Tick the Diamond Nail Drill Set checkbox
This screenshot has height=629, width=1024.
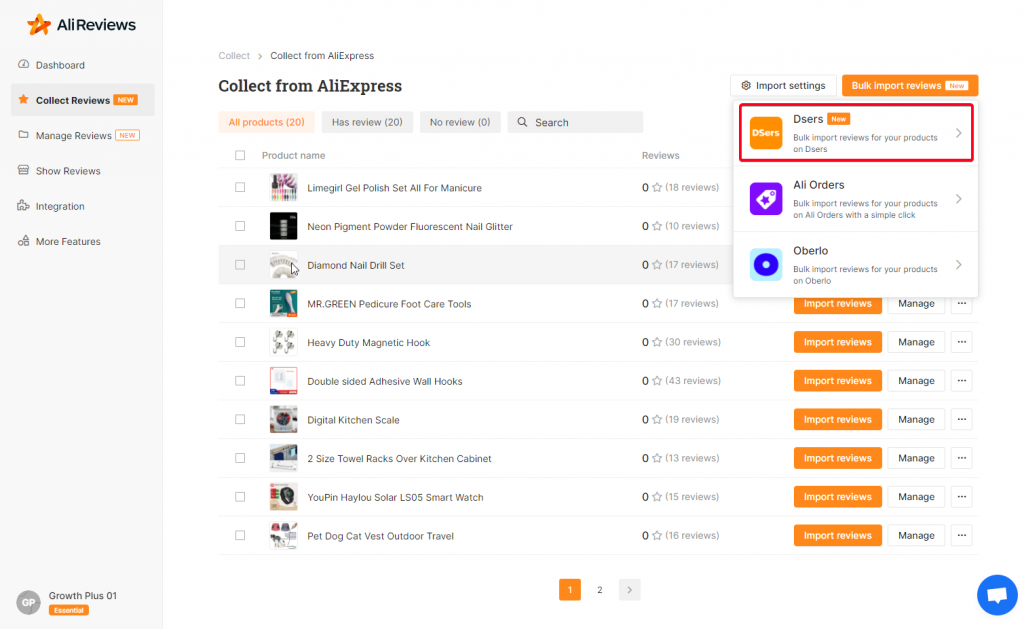(x=240, y=265)
